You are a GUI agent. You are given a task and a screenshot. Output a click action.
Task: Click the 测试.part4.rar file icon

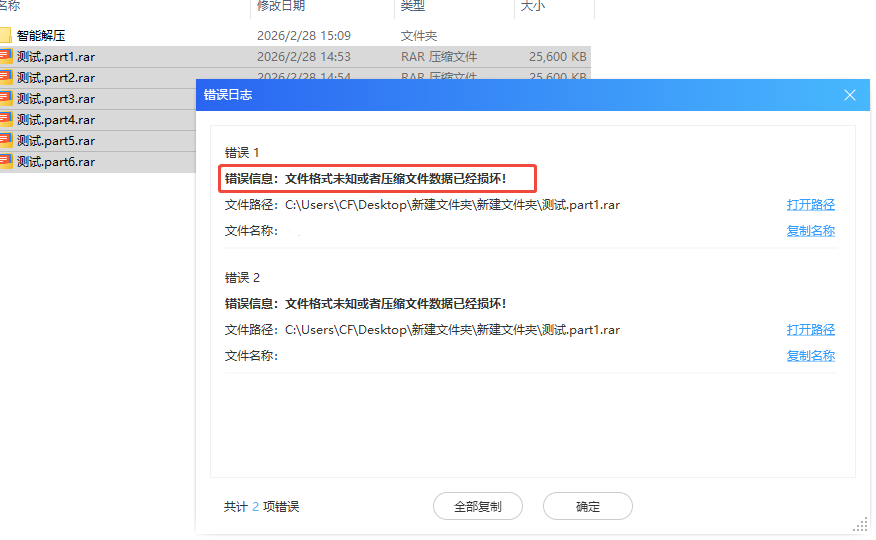(x=6, y=120)
